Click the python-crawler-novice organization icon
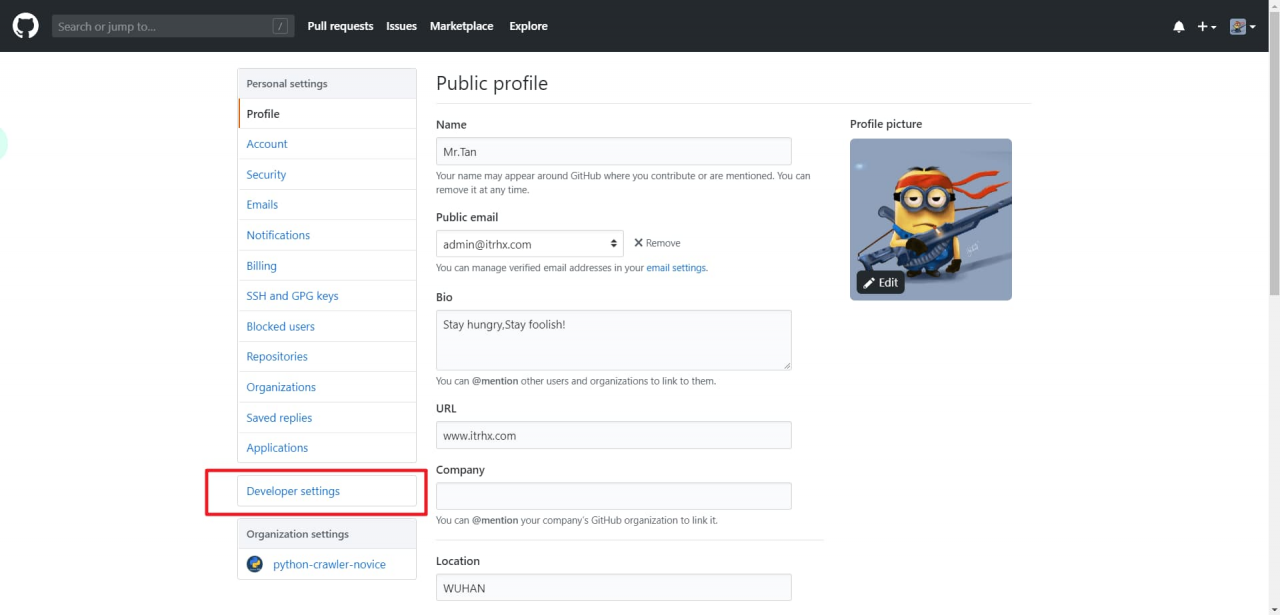This screenshot has height=615, width=1280. pyautogui.click(x=255, y=564)
